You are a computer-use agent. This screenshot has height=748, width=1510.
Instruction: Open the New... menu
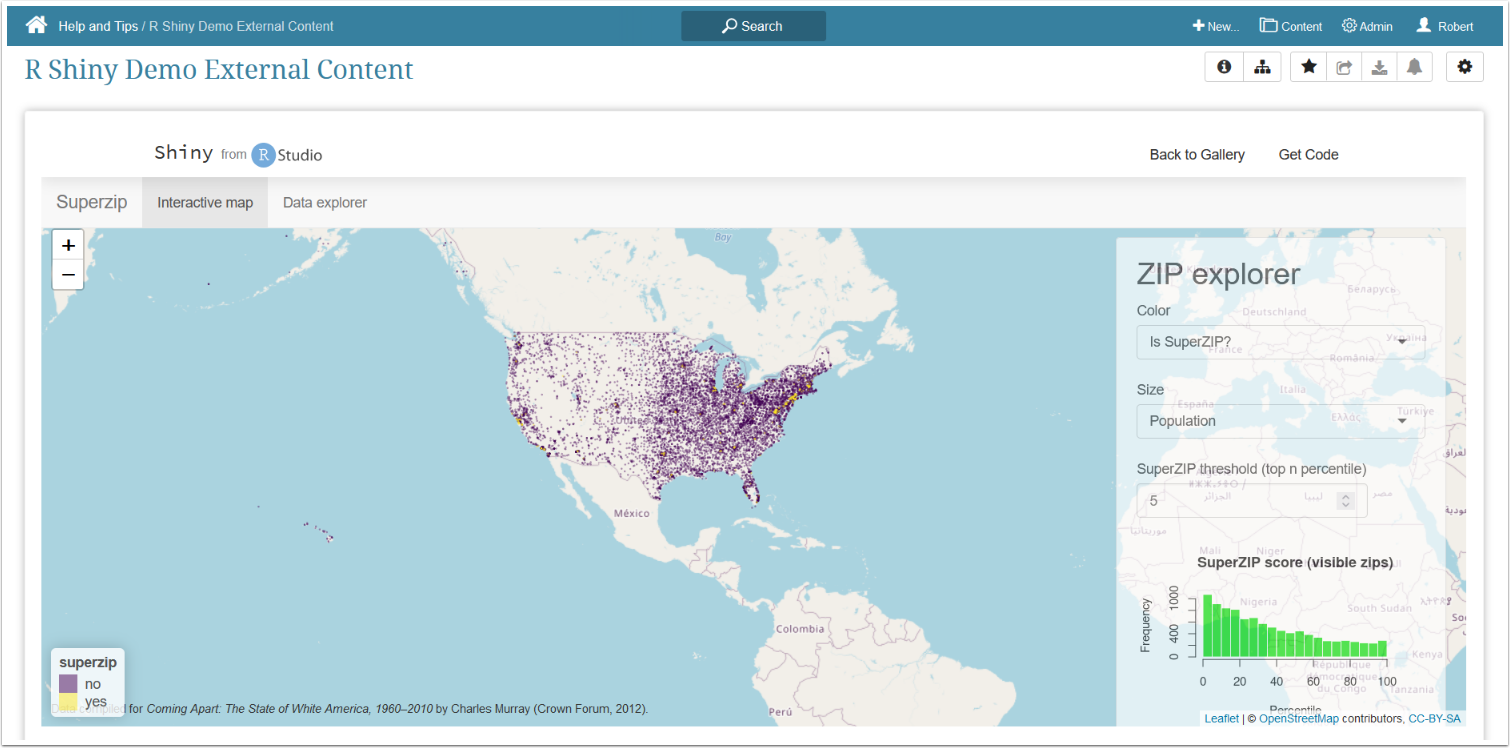1215,26
